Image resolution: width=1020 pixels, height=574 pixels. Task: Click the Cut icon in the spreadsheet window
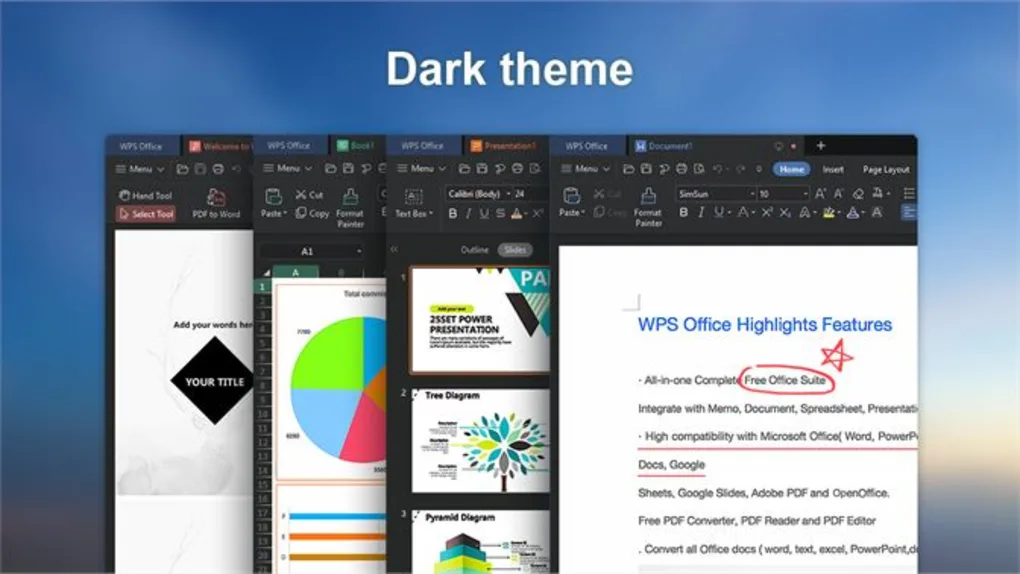click(x=309, y=195)
